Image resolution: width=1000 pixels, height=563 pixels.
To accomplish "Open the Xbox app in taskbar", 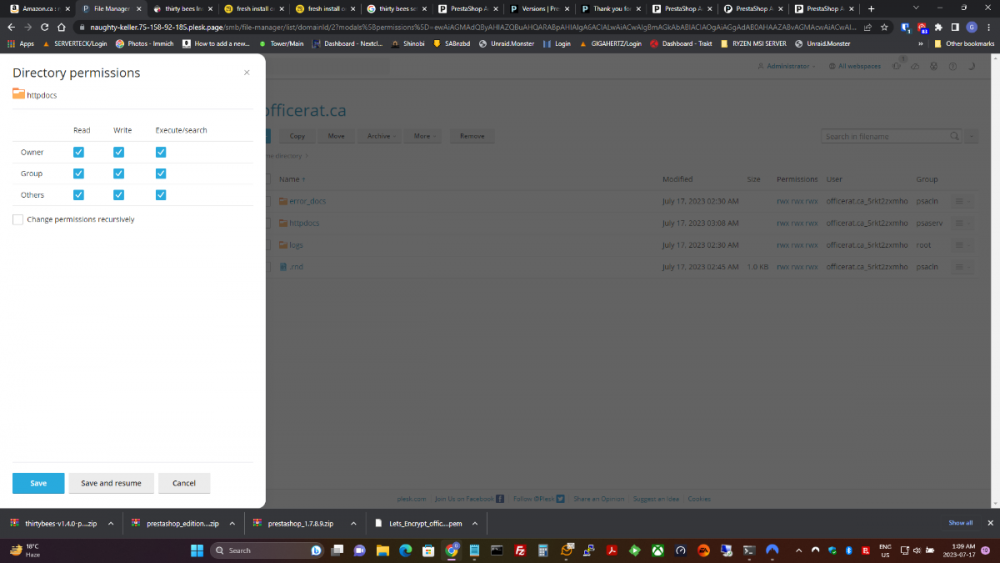I will pyautogui.click(x=657, y=550).
